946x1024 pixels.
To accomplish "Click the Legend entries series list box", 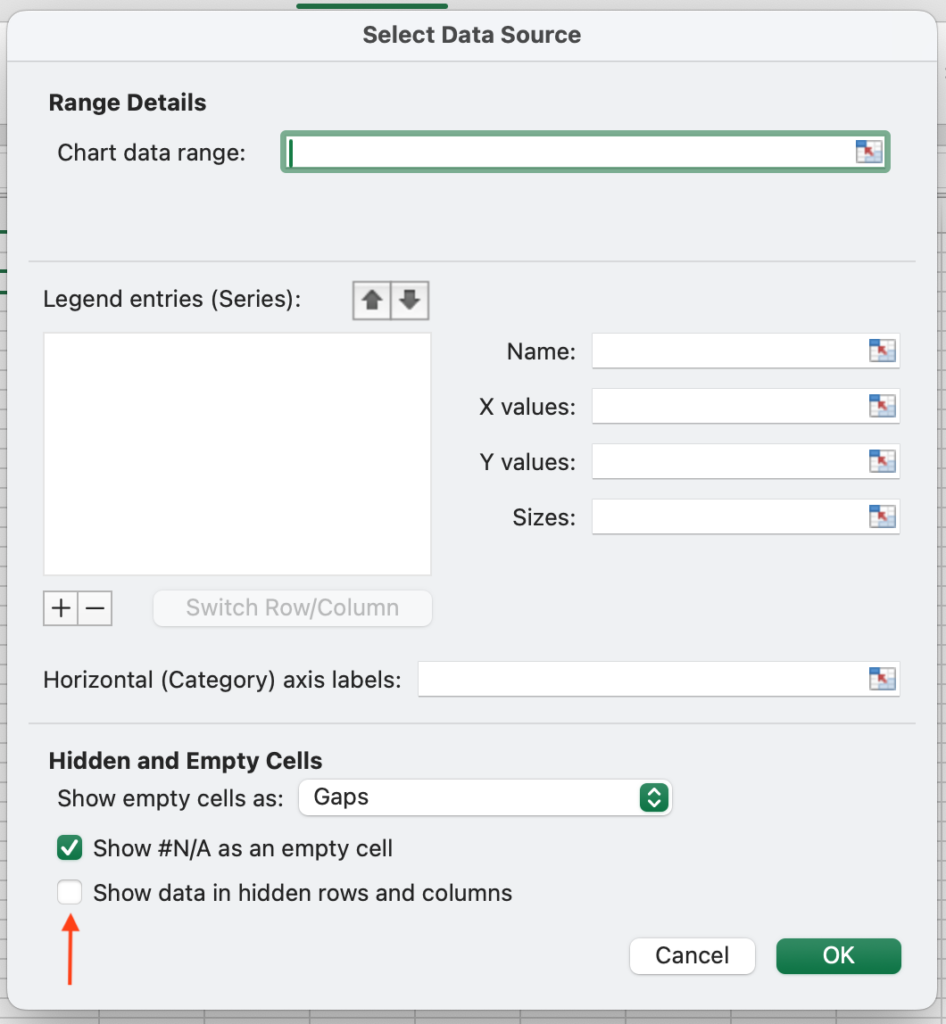I will [x=237, y=454].
